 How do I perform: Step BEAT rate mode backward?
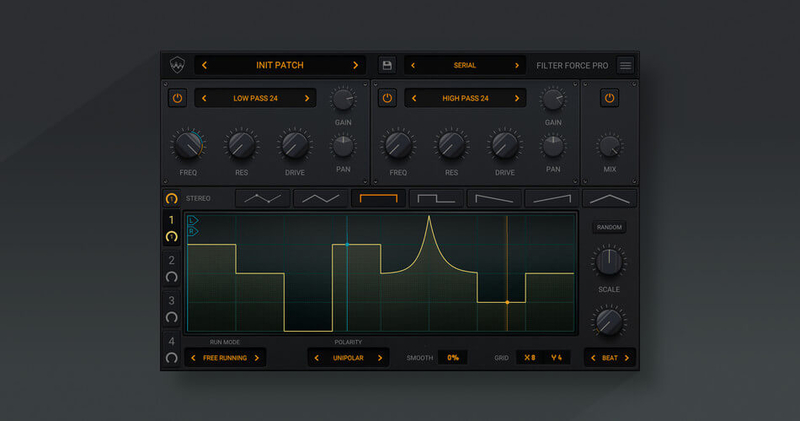tap(593, 358)
